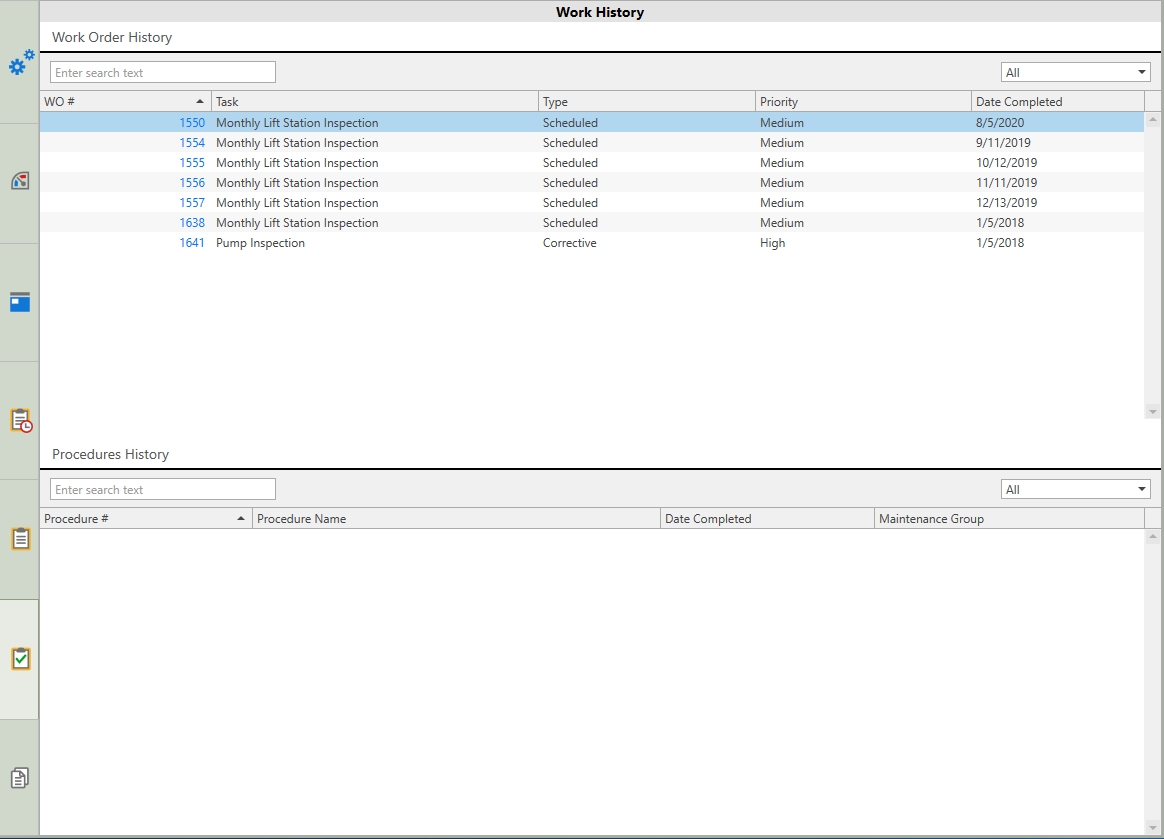
Task: Click the High priority cell
Action: point(772,243)
